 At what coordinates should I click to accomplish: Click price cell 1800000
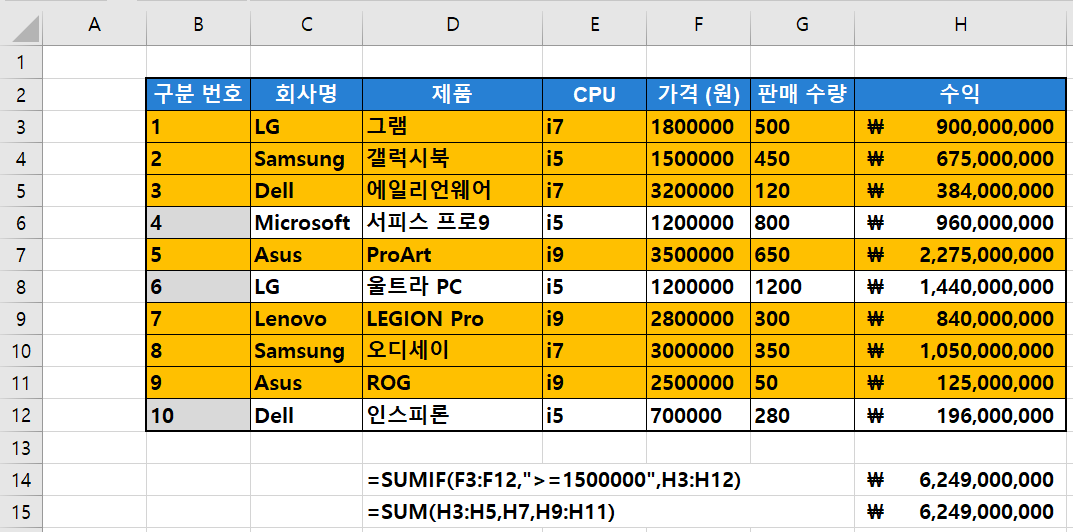(x=698, y=127)
